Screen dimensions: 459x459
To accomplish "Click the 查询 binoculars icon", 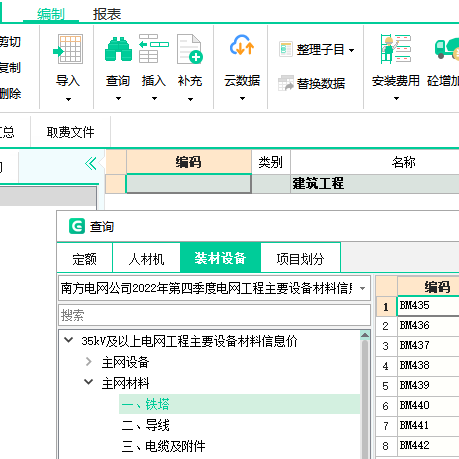I will tap(118, 49).
